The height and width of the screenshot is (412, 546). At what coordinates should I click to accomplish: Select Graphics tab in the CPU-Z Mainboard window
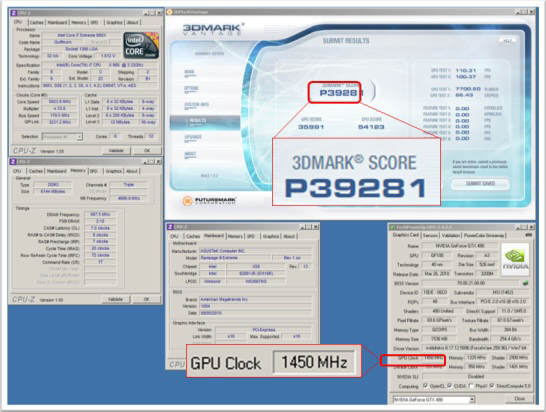(x=271, y=236)
